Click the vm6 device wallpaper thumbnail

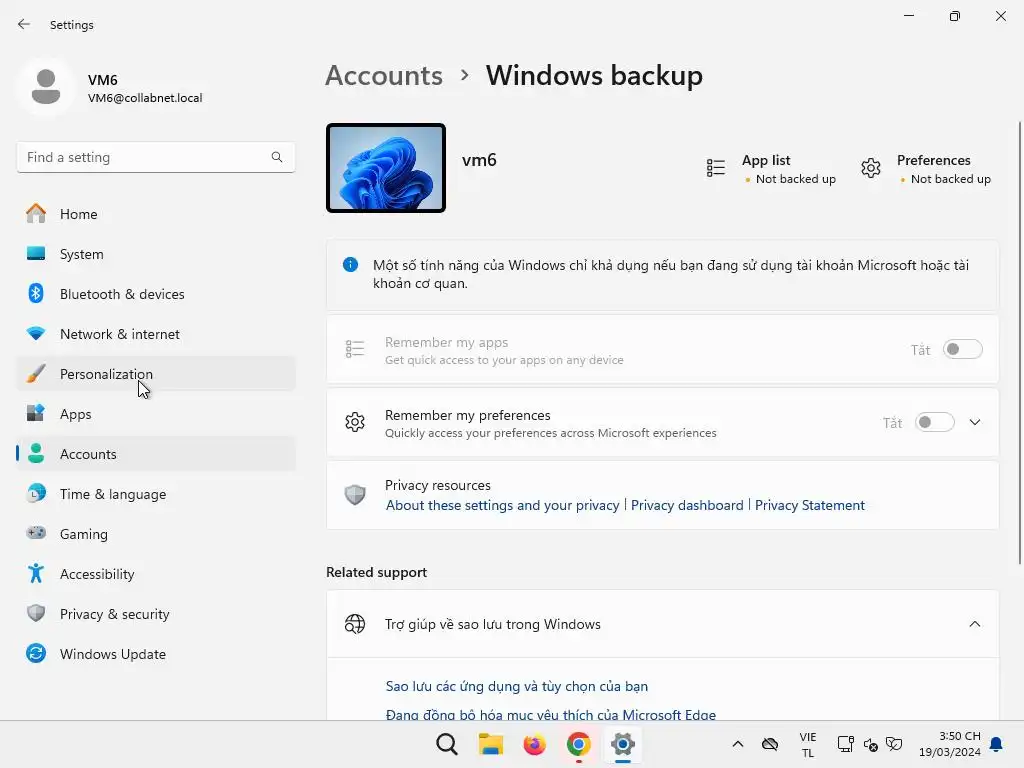(386, 168)
